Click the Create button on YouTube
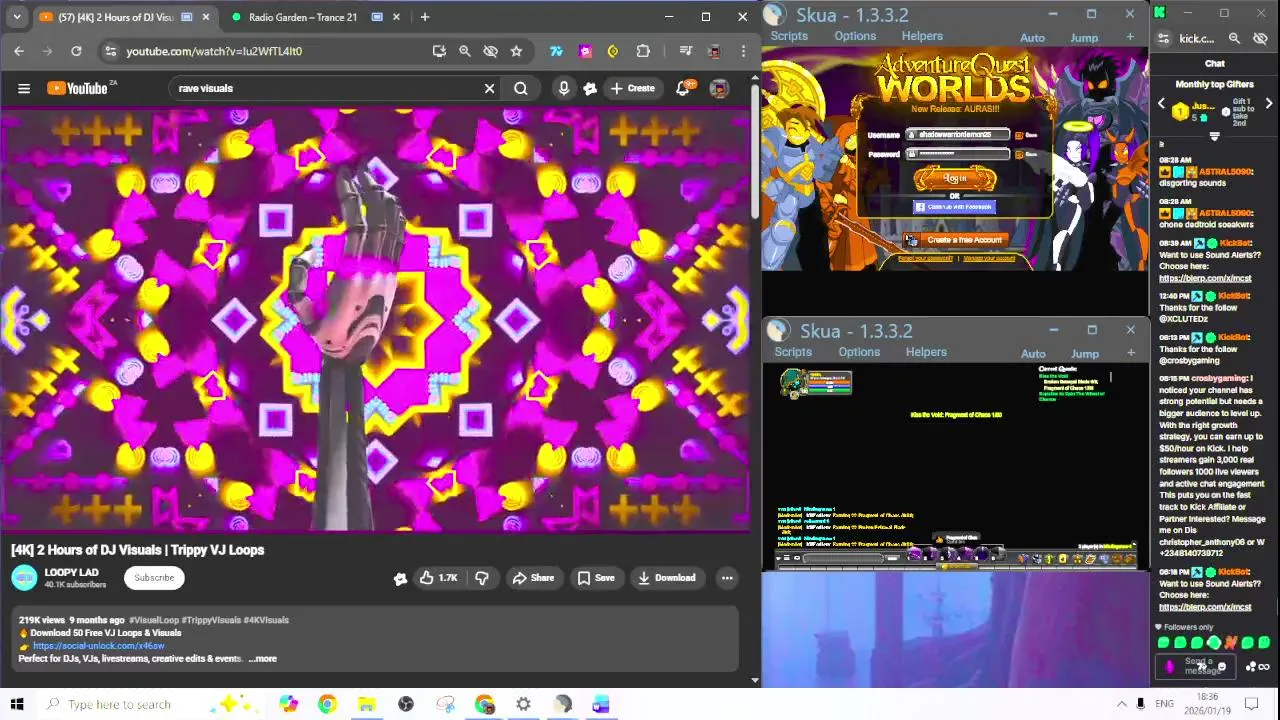This screenshot has width=1280, height=720. pyautogui.click(x=633, y=88)
